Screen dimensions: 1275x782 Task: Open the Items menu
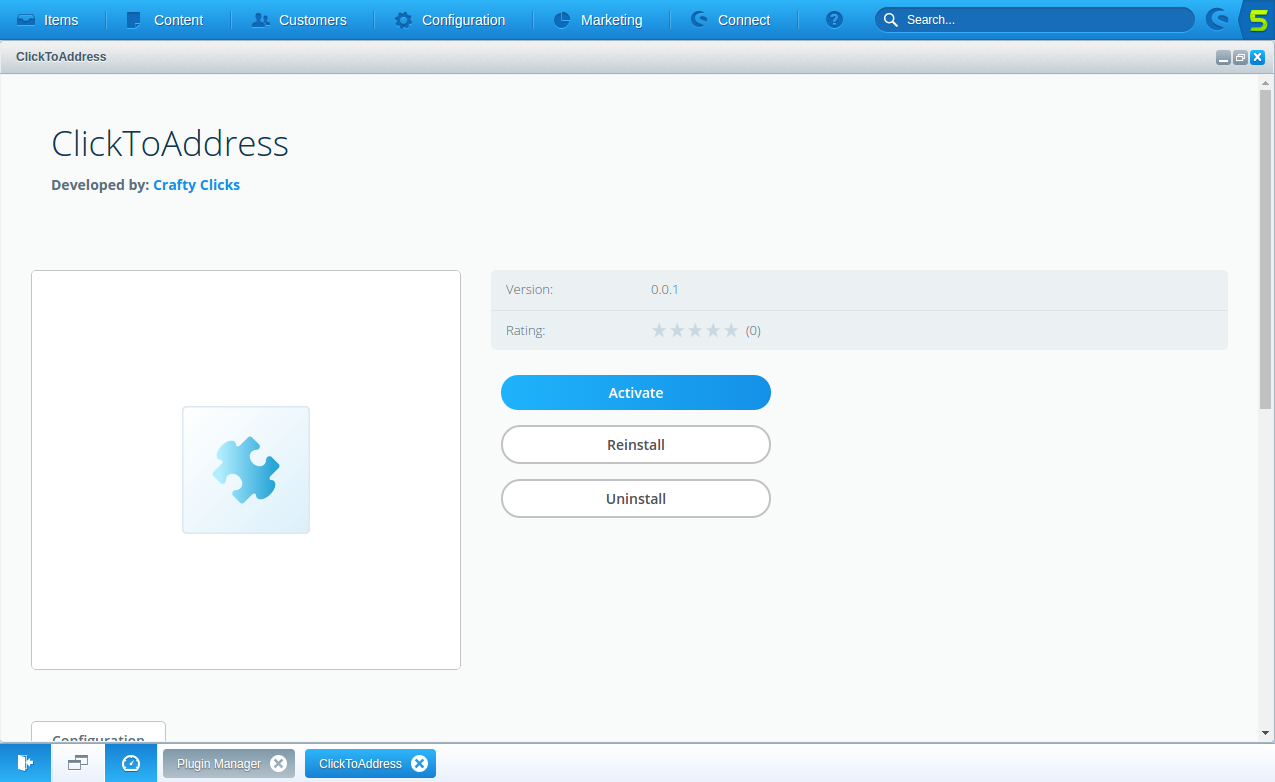[x=48, y=20]
